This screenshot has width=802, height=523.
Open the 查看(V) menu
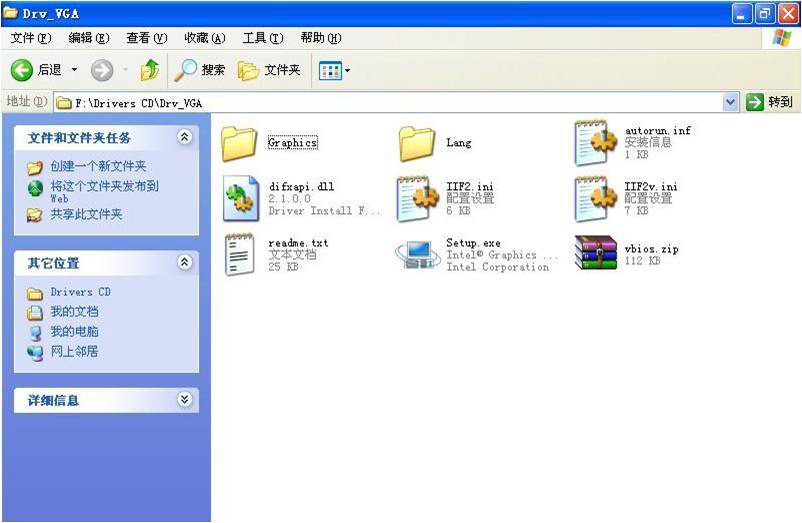tap(146, 38)
